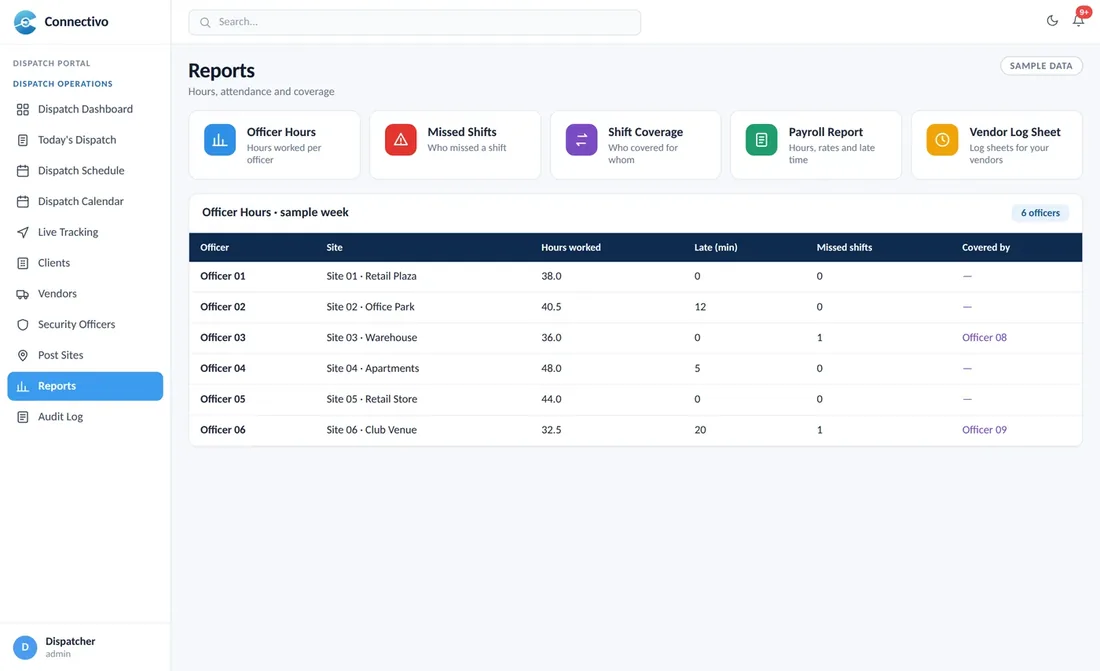Click the 48.0 hours worked value
Screen dimensions: 1100x671
click(551, 368)
